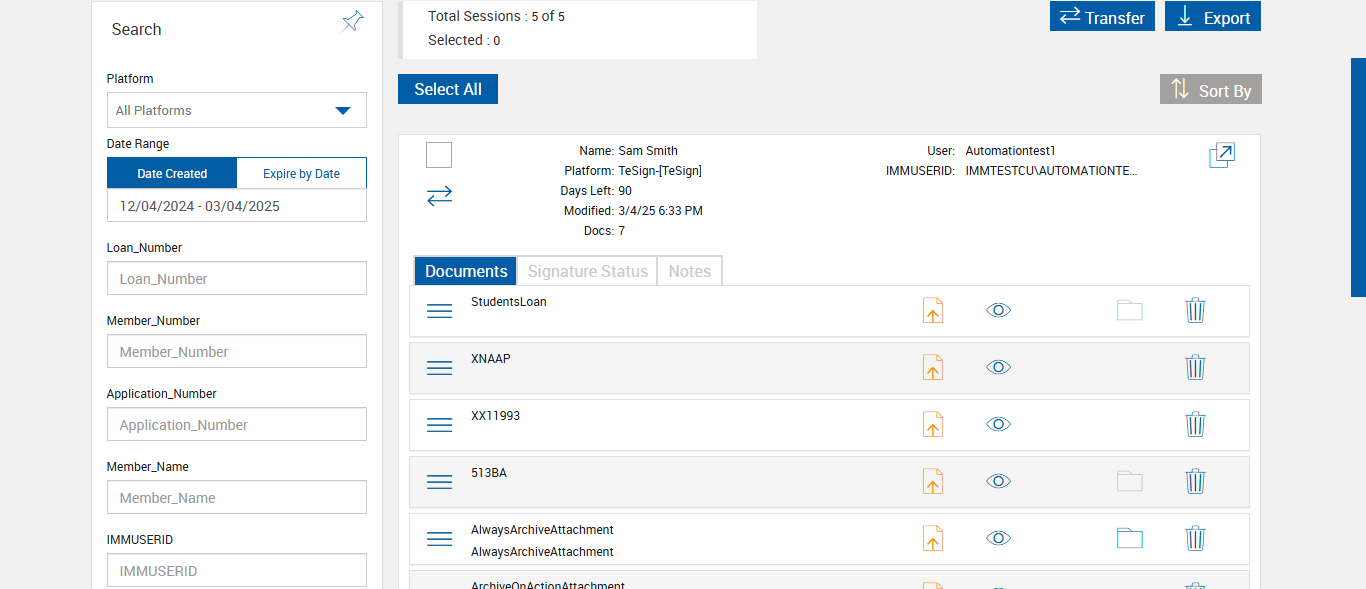
Task: Open folder icon for AlwaysArchiveAttachment
Action: tap(1130, 539)
